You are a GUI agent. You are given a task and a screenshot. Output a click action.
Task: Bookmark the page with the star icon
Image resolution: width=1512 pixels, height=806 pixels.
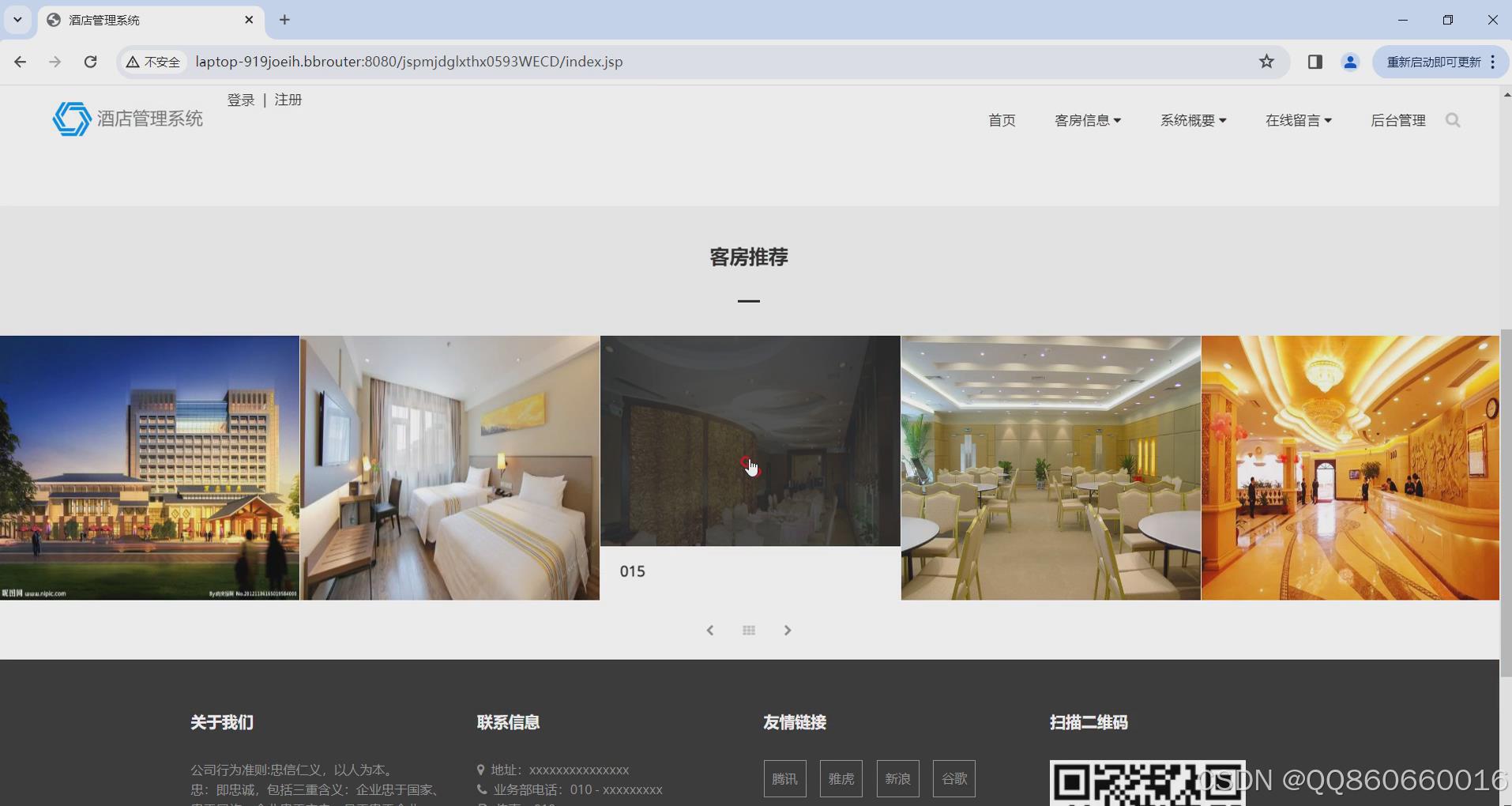tap(1266, 61)
